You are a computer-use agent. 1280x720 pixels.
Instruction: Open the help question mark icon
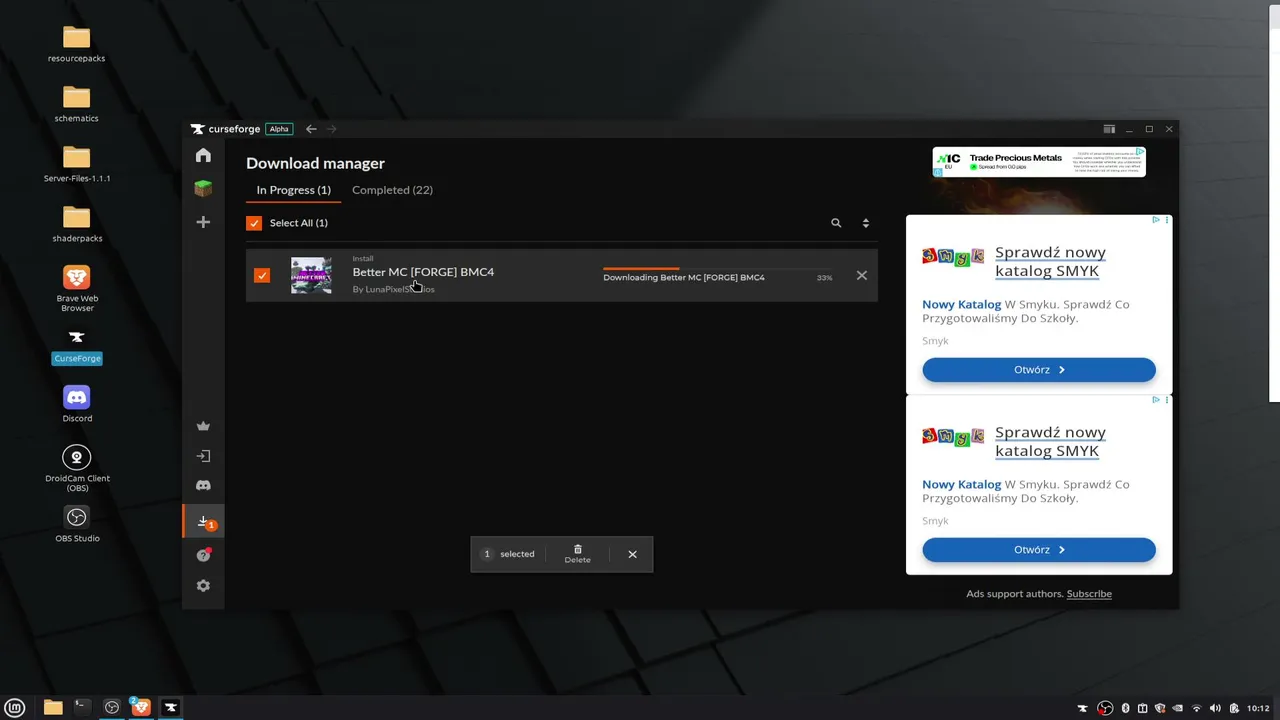pyautogui.click(x=203, y=555)
